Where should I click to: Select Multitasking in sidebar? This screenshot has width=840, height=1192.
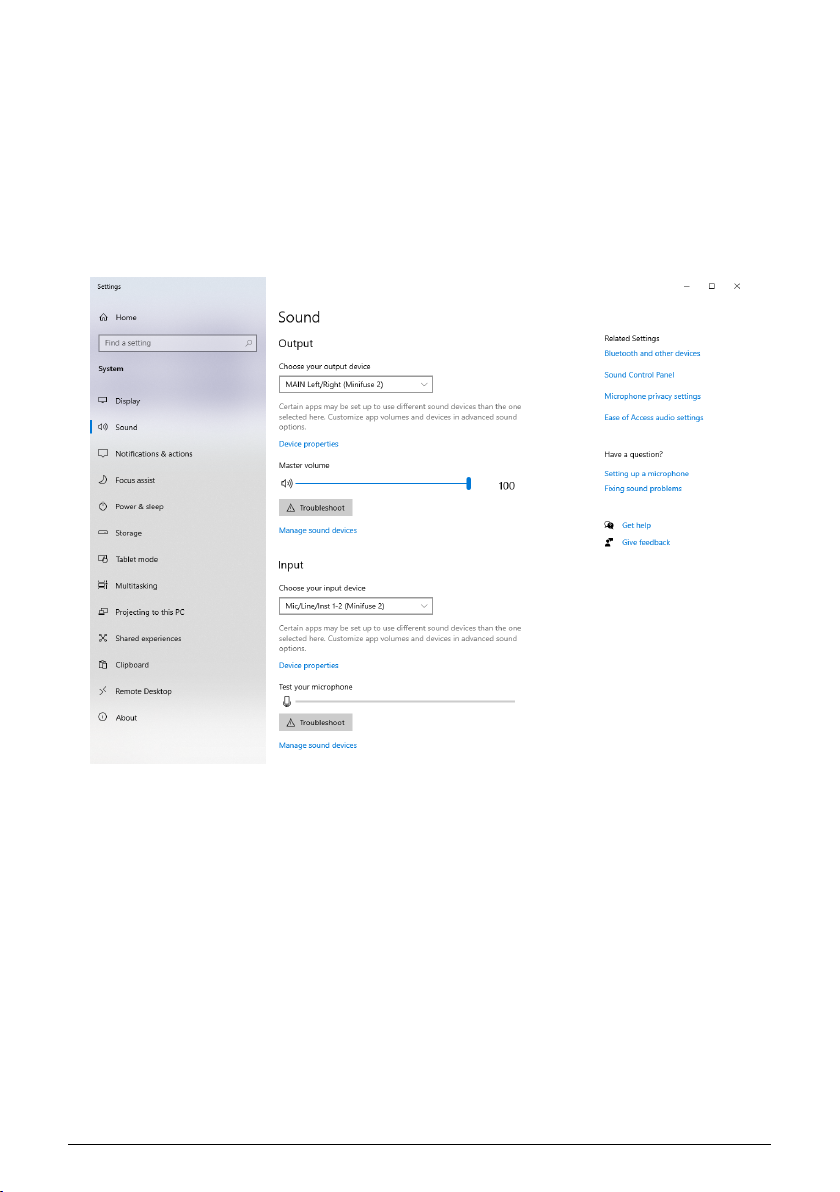[136, 585]
